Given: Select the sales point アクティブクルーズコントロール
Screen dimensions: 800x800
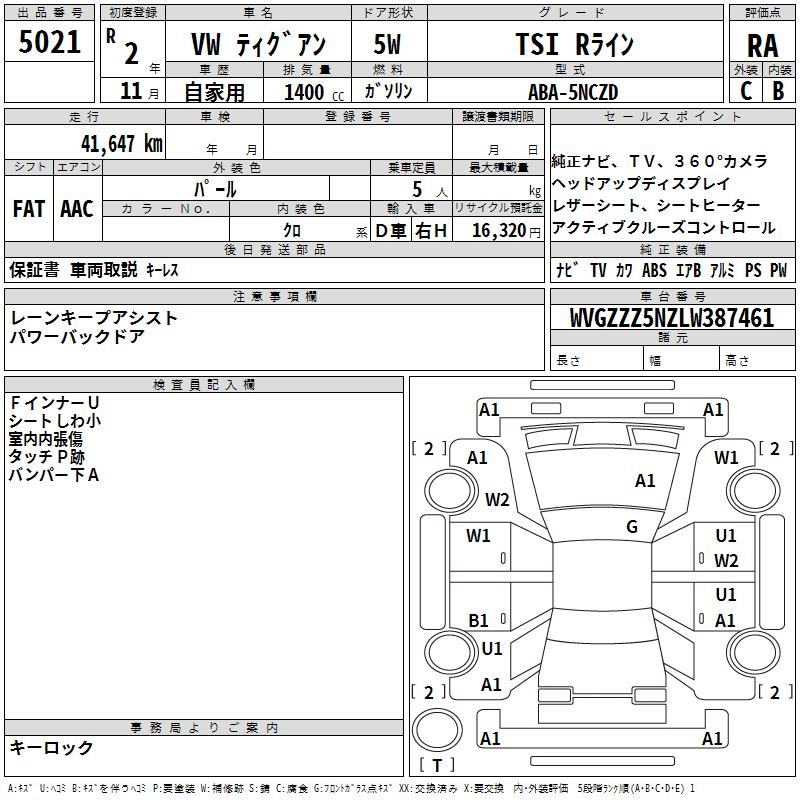Looking at the screenshot, I should pos(664,228).
